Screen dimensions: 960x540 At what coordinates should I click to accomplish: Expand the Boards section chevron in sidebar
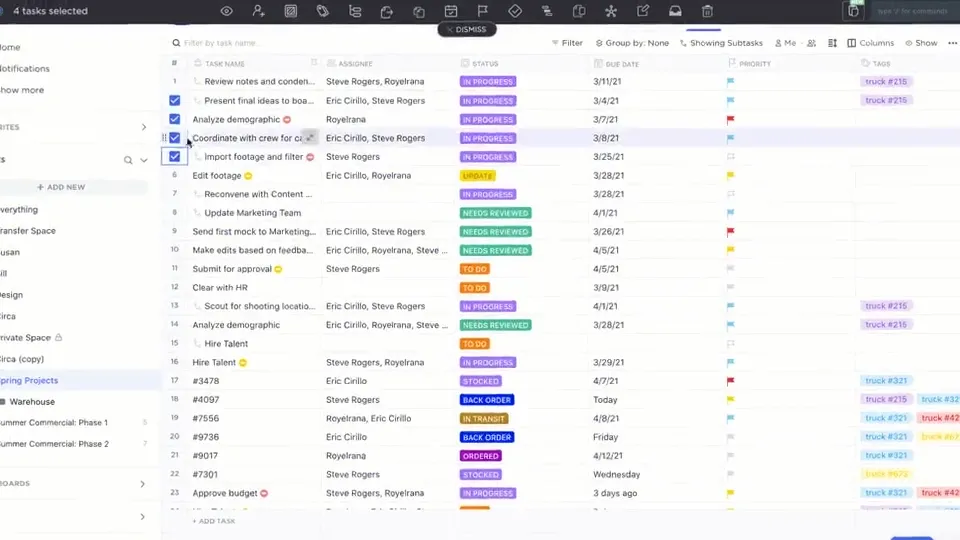(x=143, y=484)
